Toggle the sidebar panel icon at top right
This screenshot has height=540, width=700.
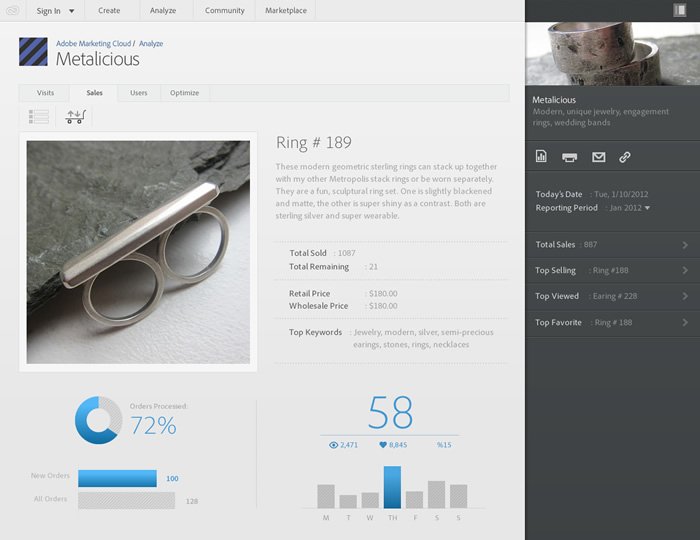(x=680, y=10)
